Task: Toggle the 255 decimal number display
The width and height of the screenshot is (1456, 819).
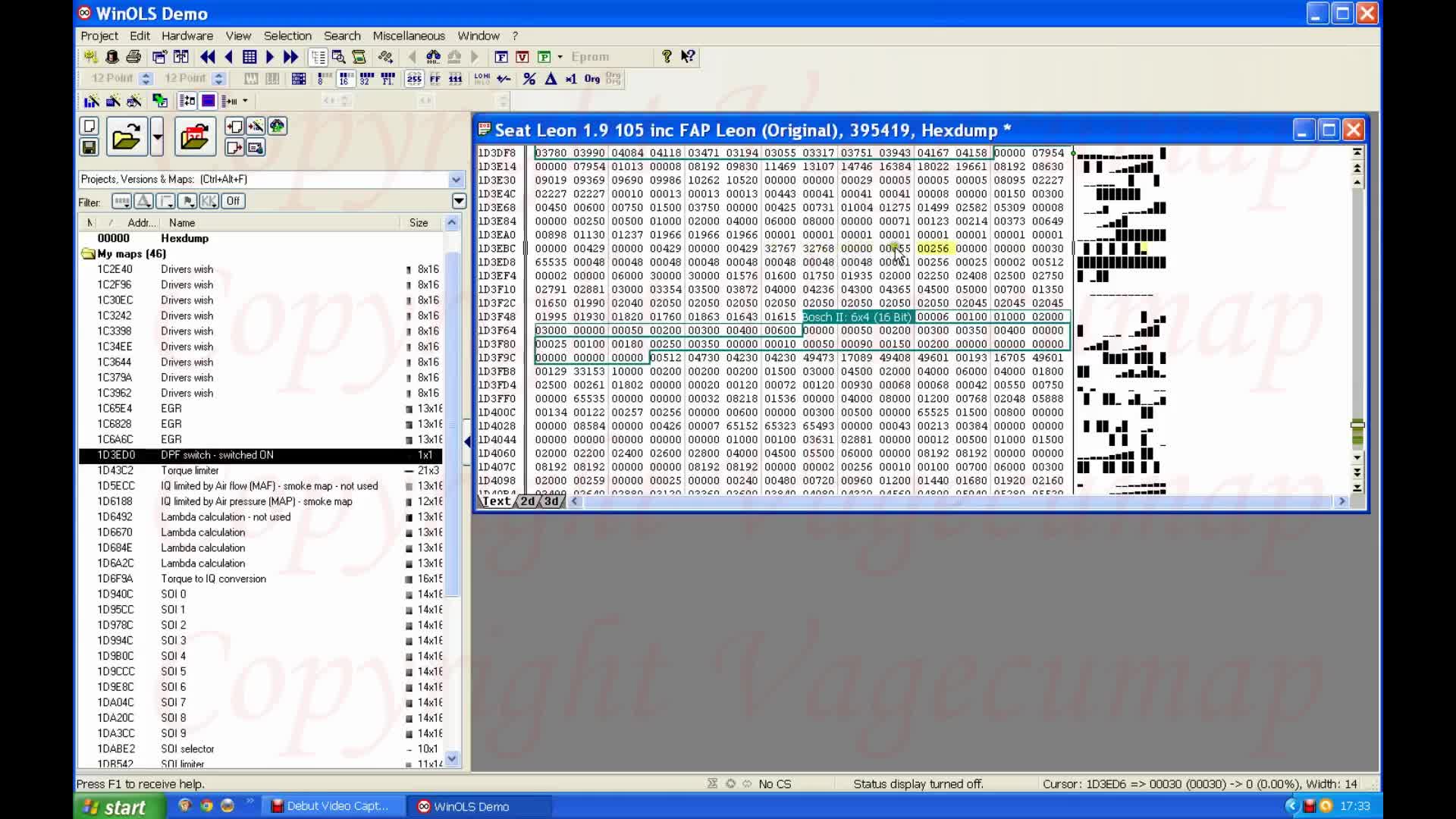Action: [x=414, y=79]
